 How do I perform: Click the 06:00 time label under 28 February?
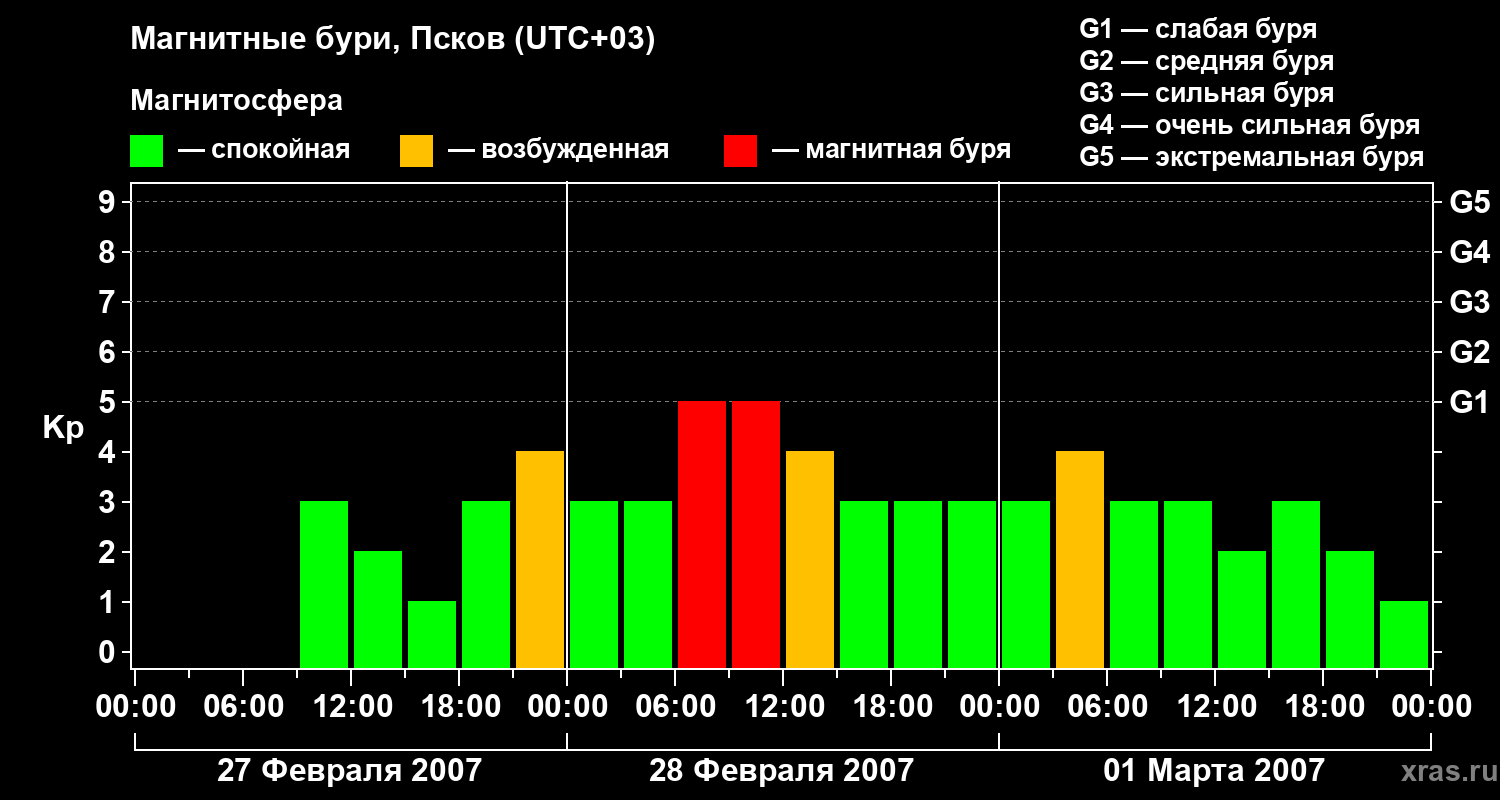point(675,707)
